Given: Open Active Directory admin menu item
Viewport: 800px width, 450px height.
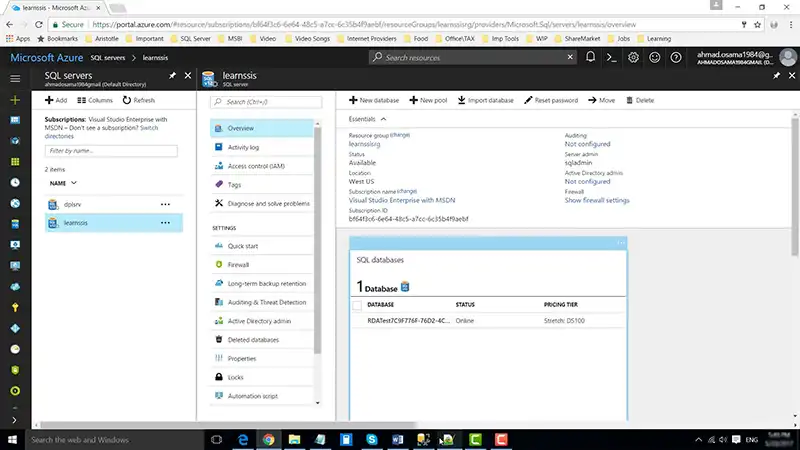Looking at the screenshot, I should click(x=262, y=321).
